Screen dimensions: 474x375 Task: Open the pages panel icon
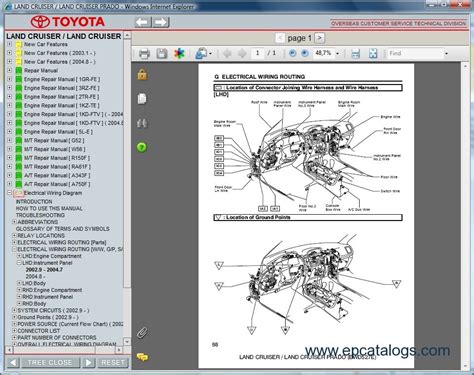click(142, 99)
